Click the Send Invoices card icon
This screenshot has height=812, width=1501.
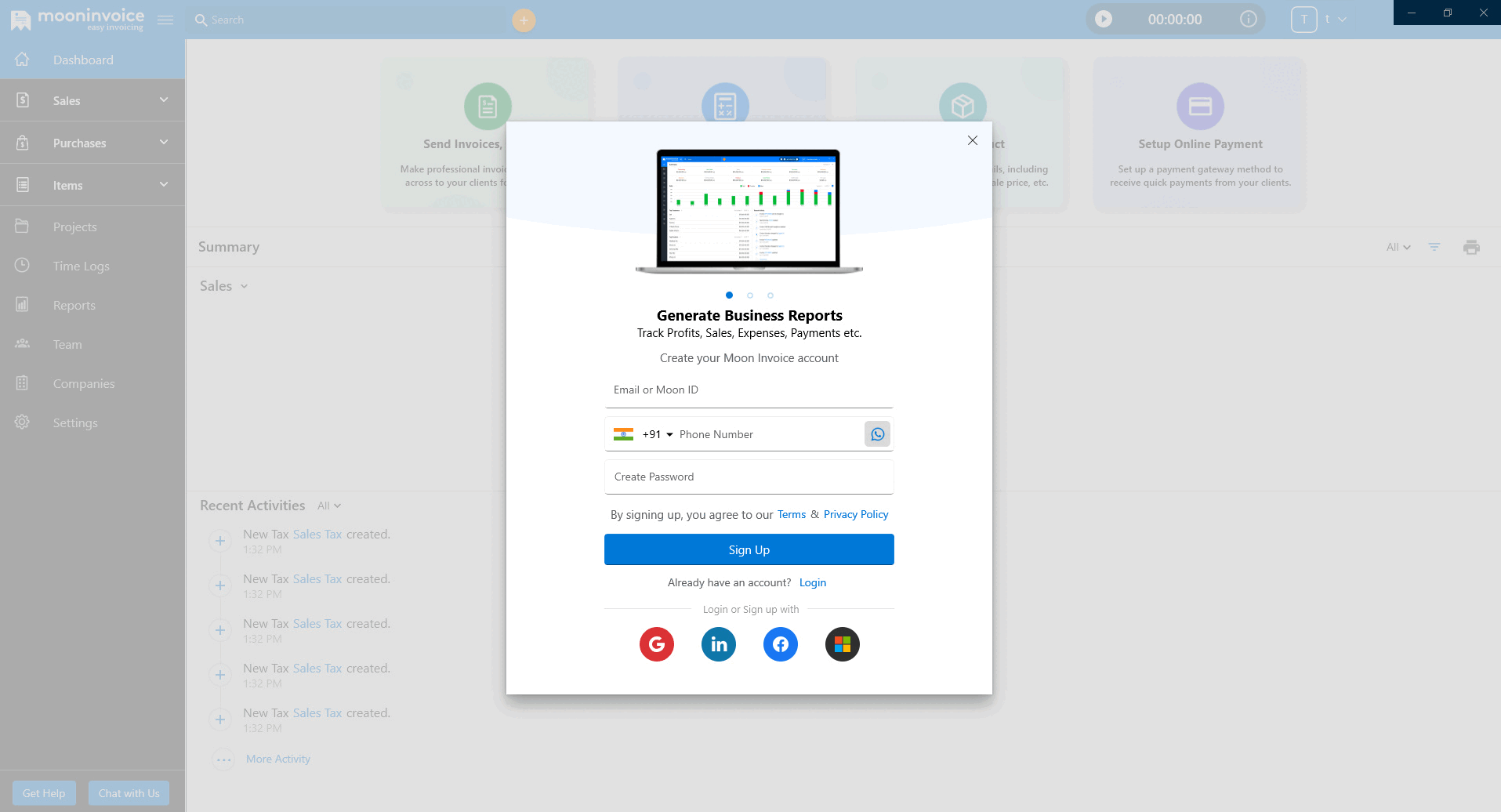488,106
